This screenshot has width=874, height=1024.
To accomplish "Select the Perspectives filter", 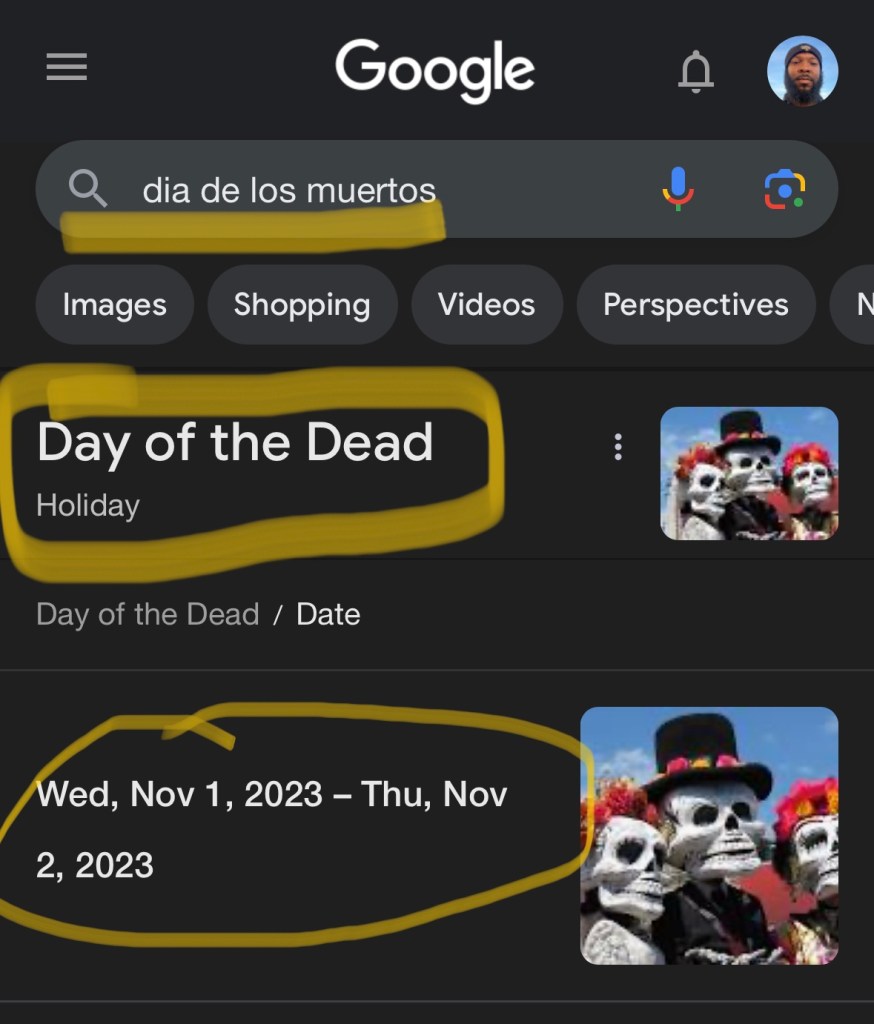I will (695, 304).
